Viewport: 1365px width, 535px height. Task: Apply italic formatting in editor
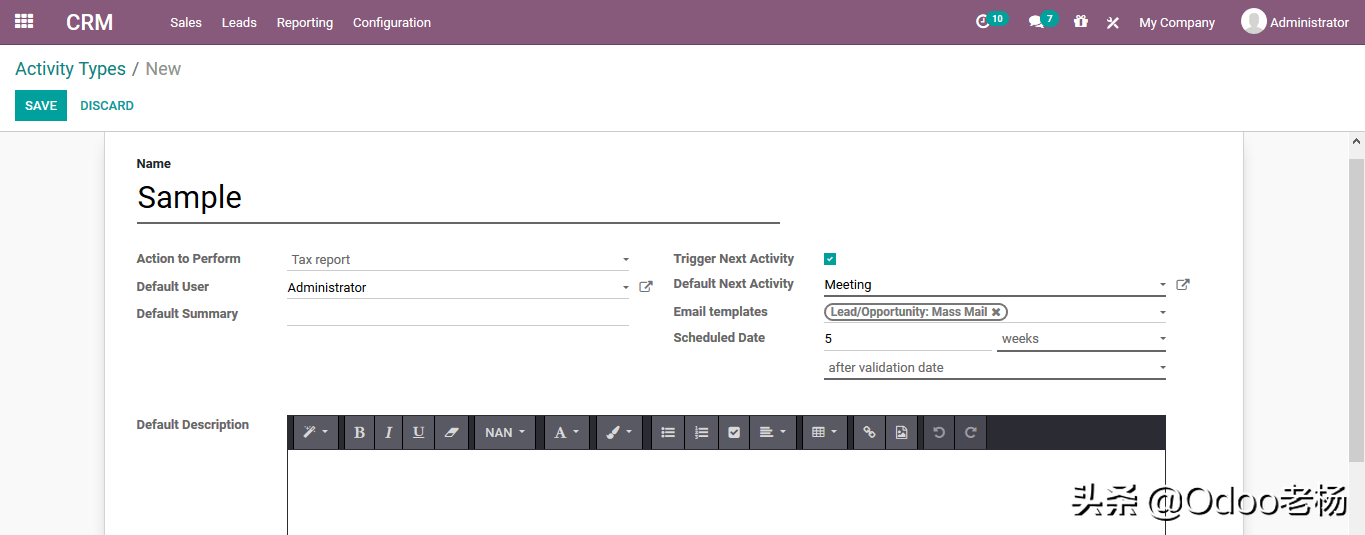point(388,433)
